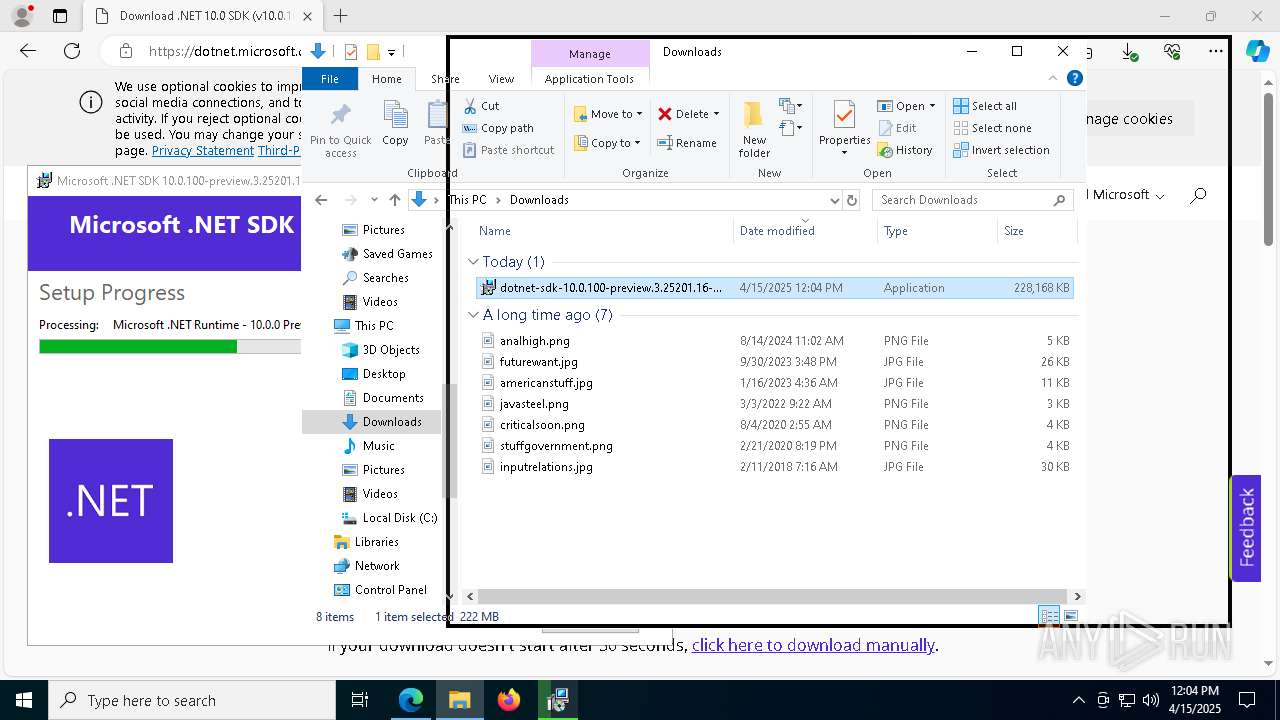
Task: Open address bar history dropdown
Action: (x=835, y=200)
